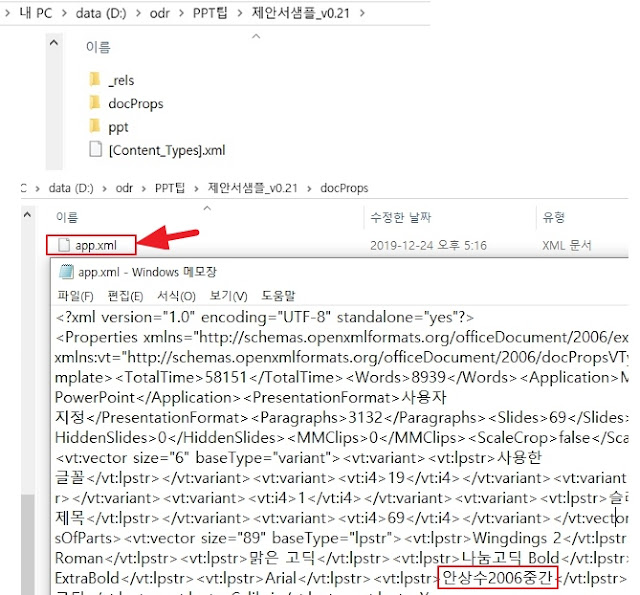The width and height of the screenshot is (640, 595).
Task: Select the [Content_Types].xml file icon
Action: click(96, 149)
